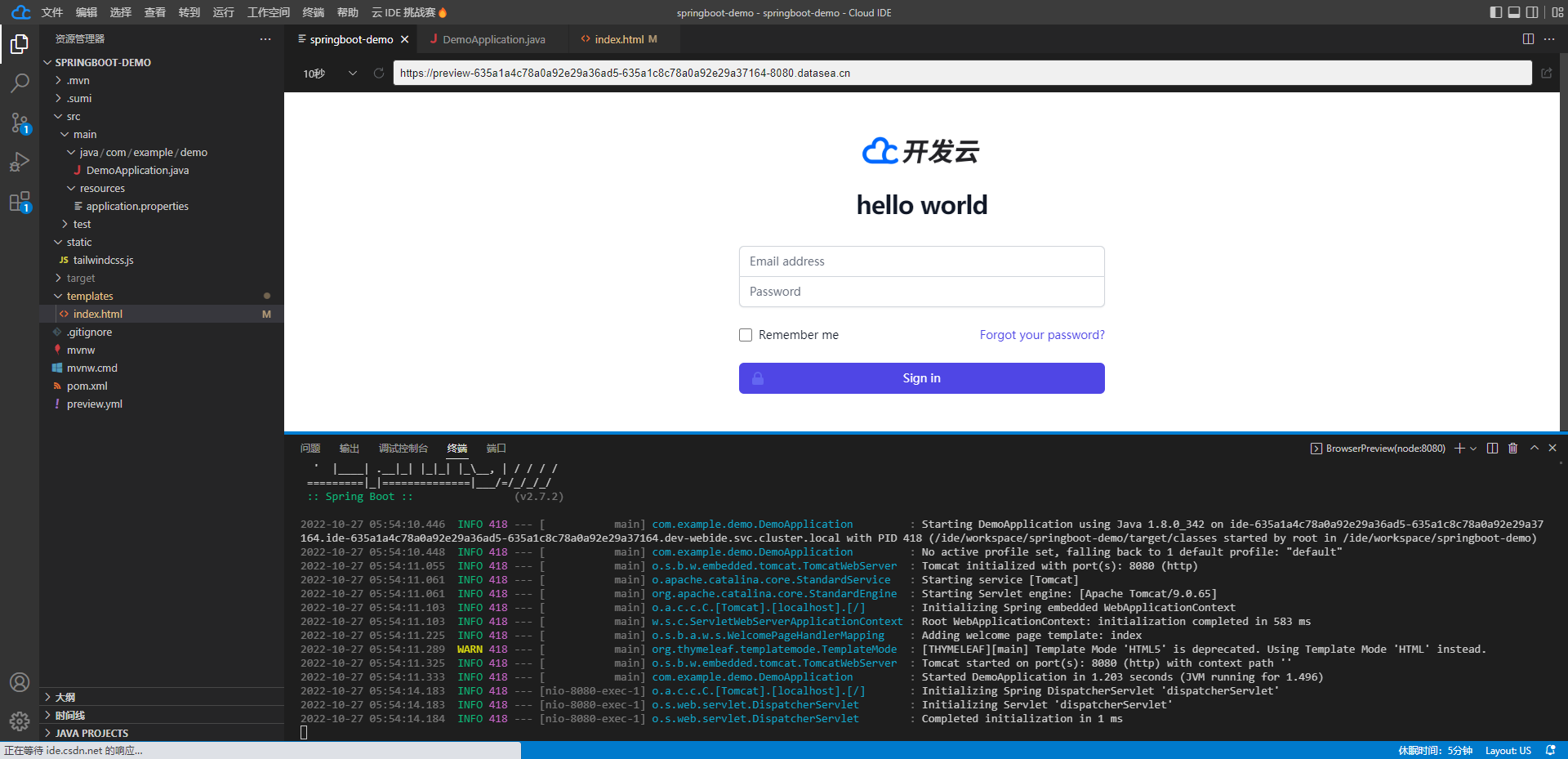Open the 云 IDE 挑战赛 menu item
The image size is (1568, 759).
409,12
